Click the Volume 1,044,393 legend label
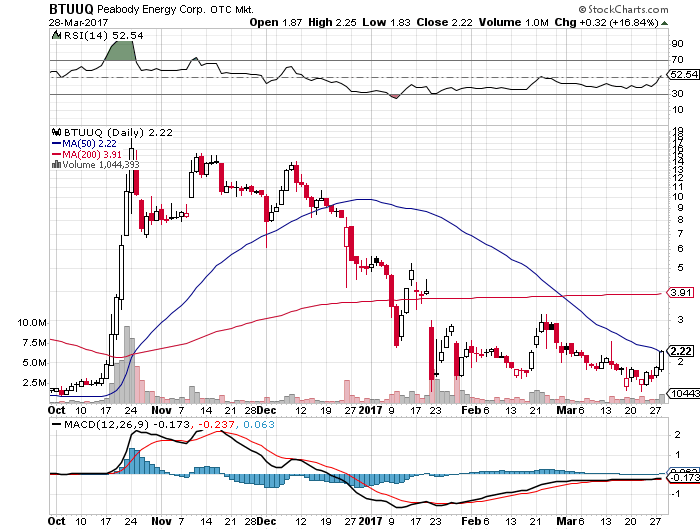700x530 pixels. click(101, 165)
